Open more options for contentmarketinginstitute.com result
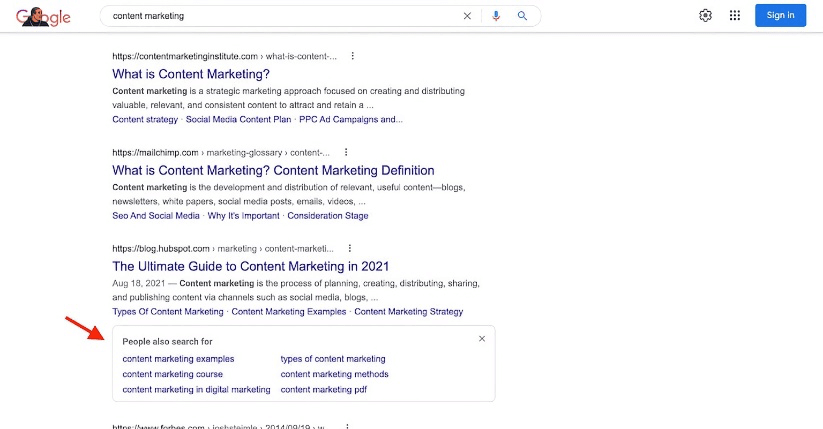Image resolution: width=823 pixels, height=429 pixels. (352, 56)
